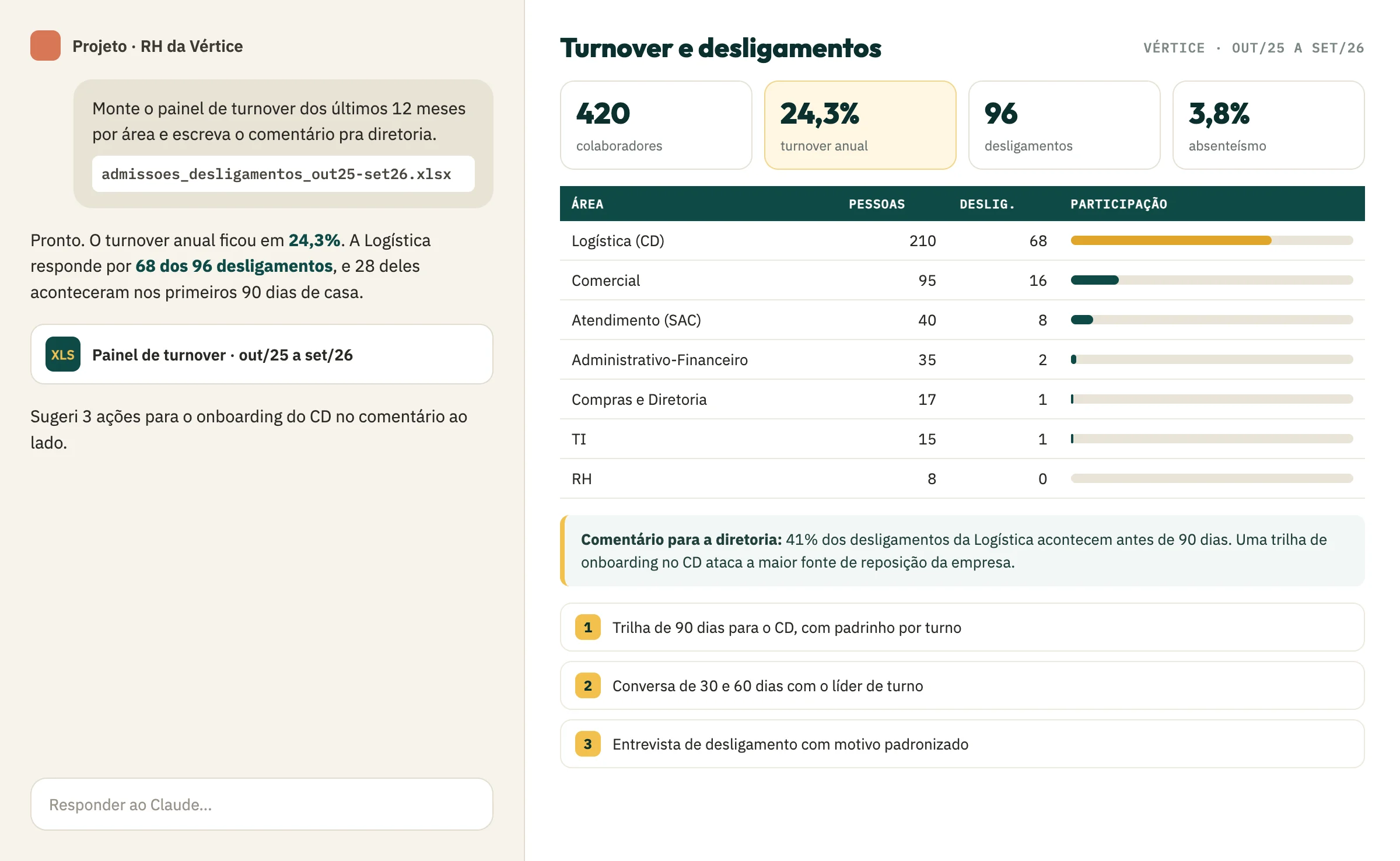Click the Administrativo-Financeiro row label
Screen dimensions: 1400x861
(x=659, y=360)
